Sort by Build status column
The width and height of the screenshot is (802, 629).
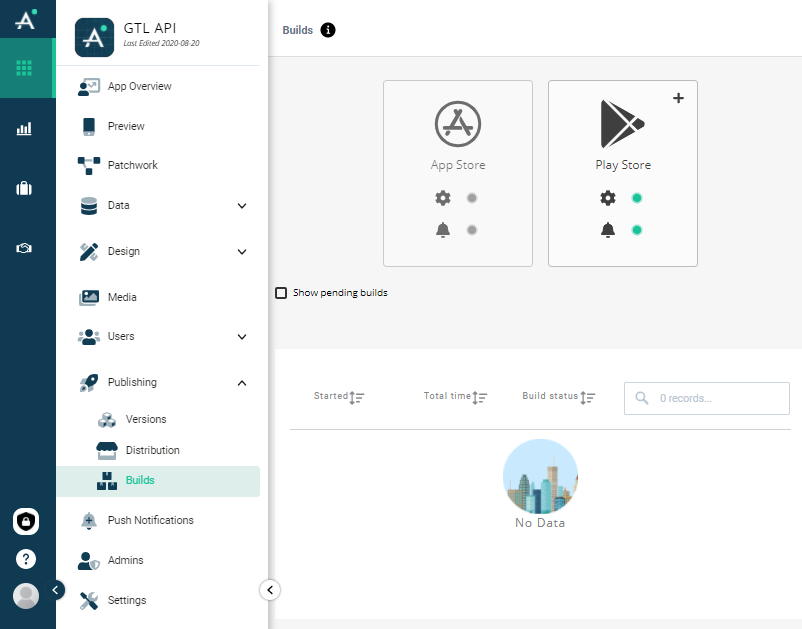click(559, 397)
